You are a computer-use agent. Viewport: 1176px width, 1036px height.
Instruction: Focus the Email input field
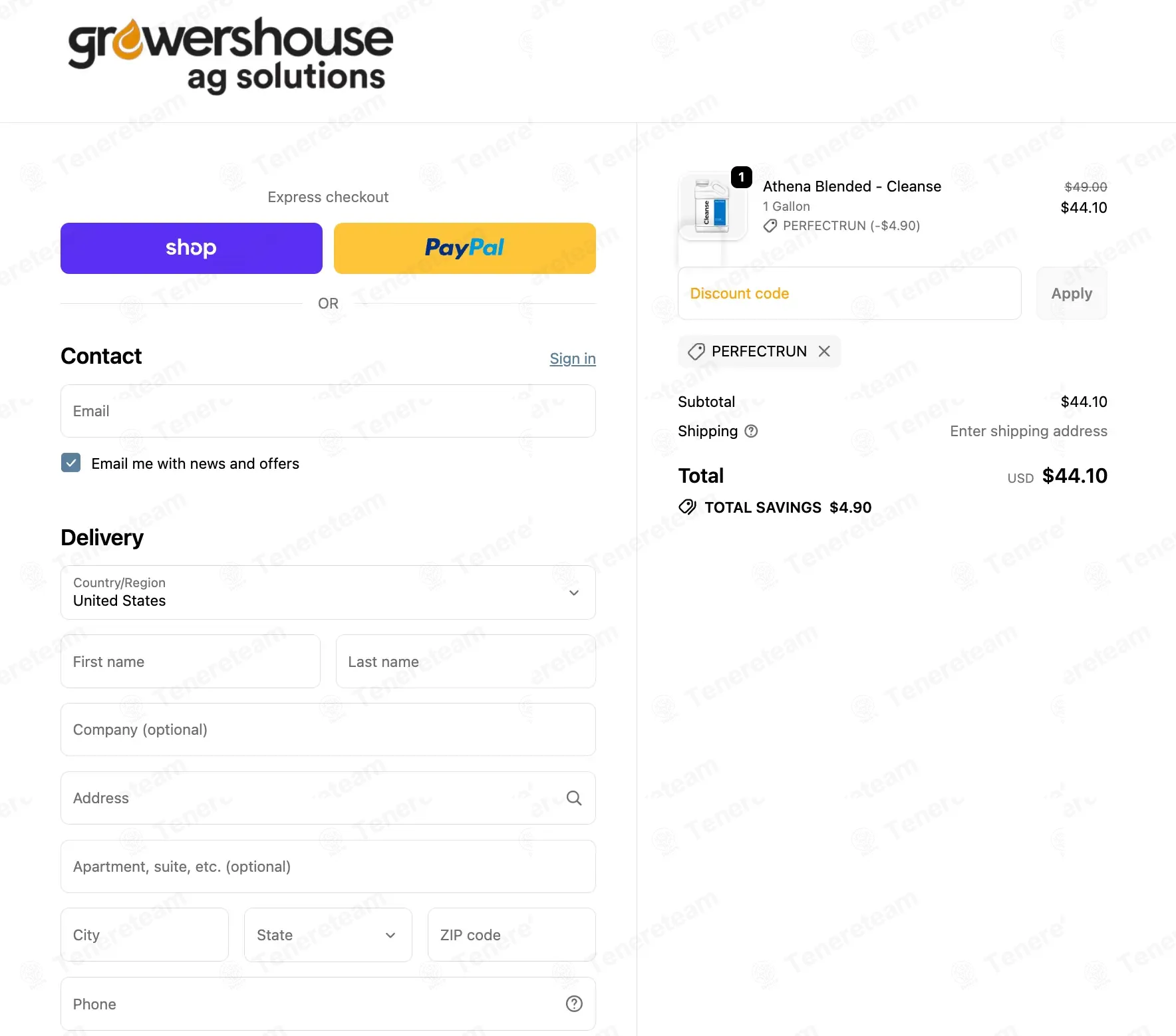tap(328, 411)
